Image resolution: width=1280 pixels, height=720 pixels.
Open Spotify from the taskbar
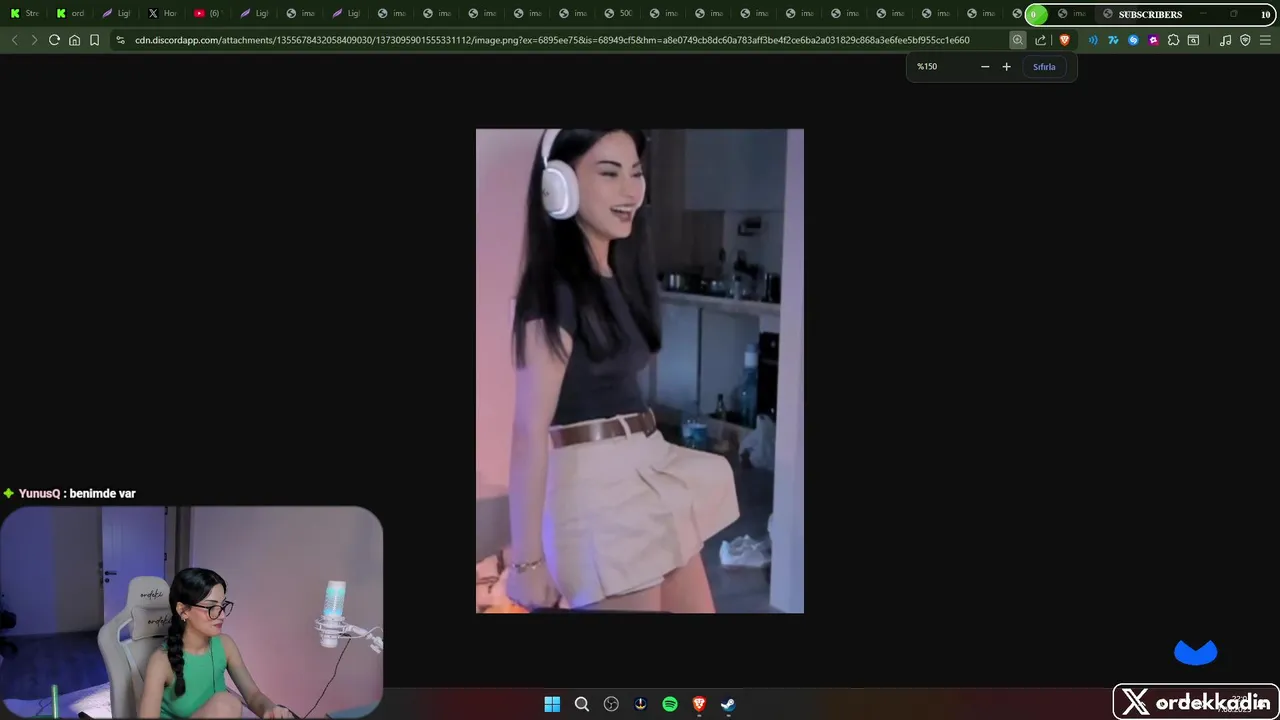(x=670, y=704)
